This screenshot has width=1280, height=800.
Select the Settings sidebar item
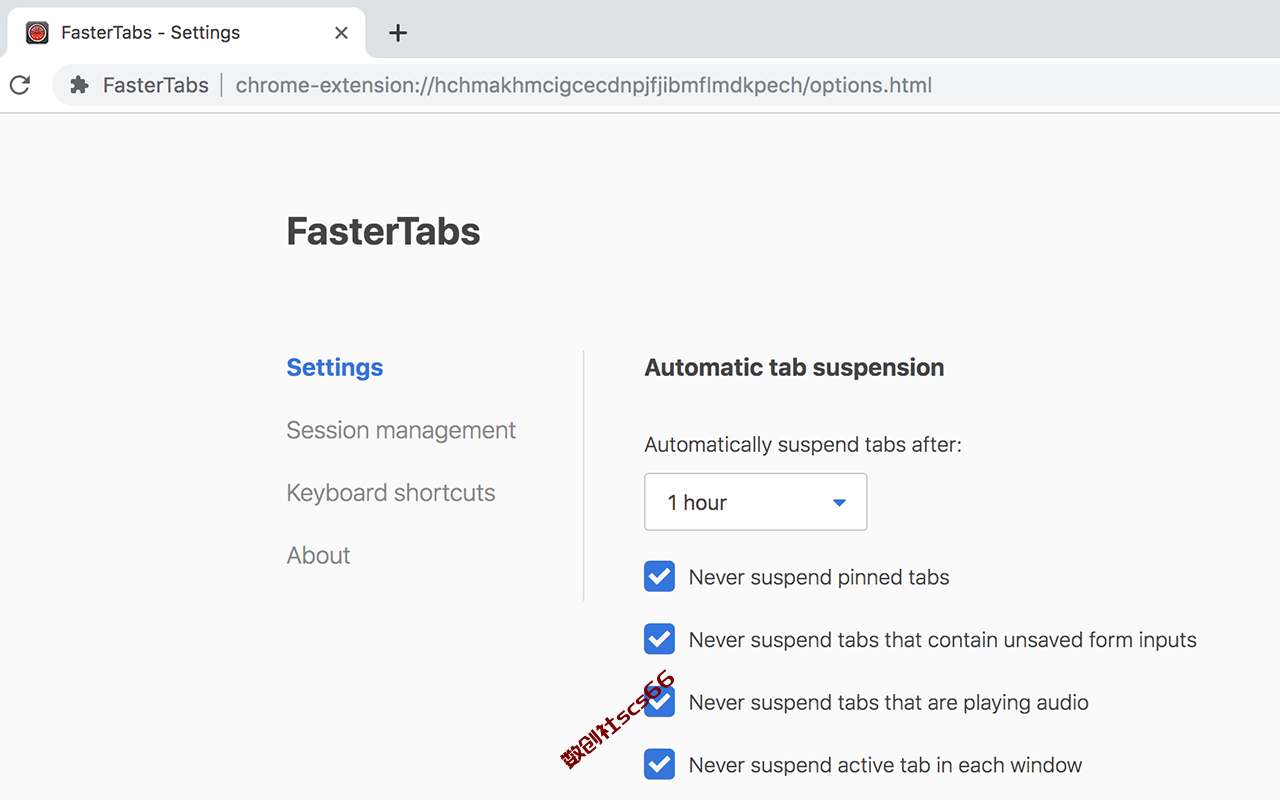click(x=335, y=367)
